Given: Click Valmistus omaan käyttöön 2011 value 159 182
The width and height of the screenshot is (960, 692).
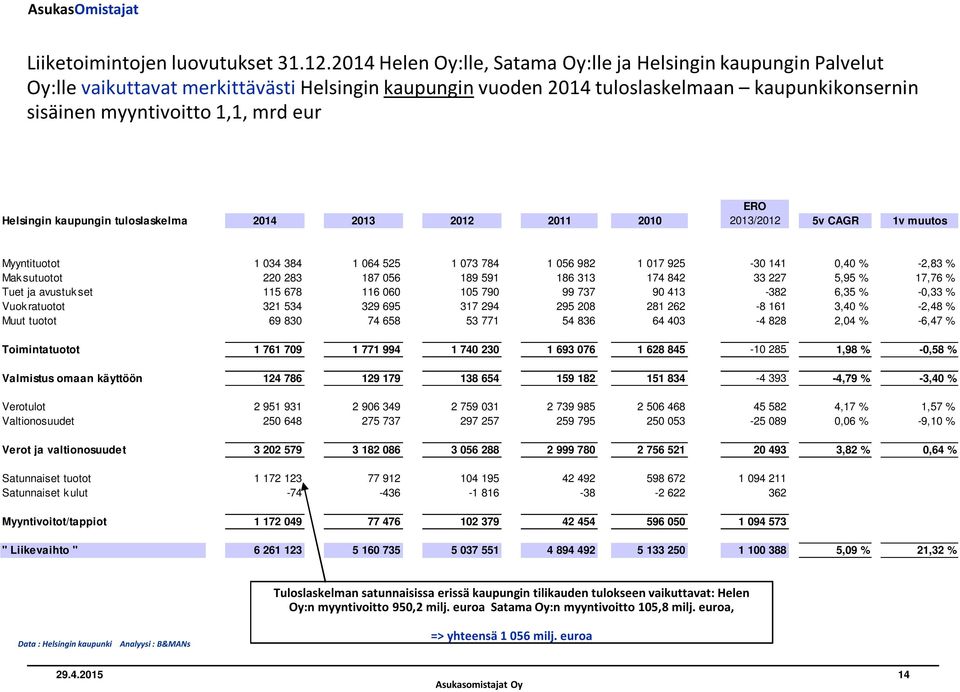Looking at the screenshot, I should [x=576, y=378].
